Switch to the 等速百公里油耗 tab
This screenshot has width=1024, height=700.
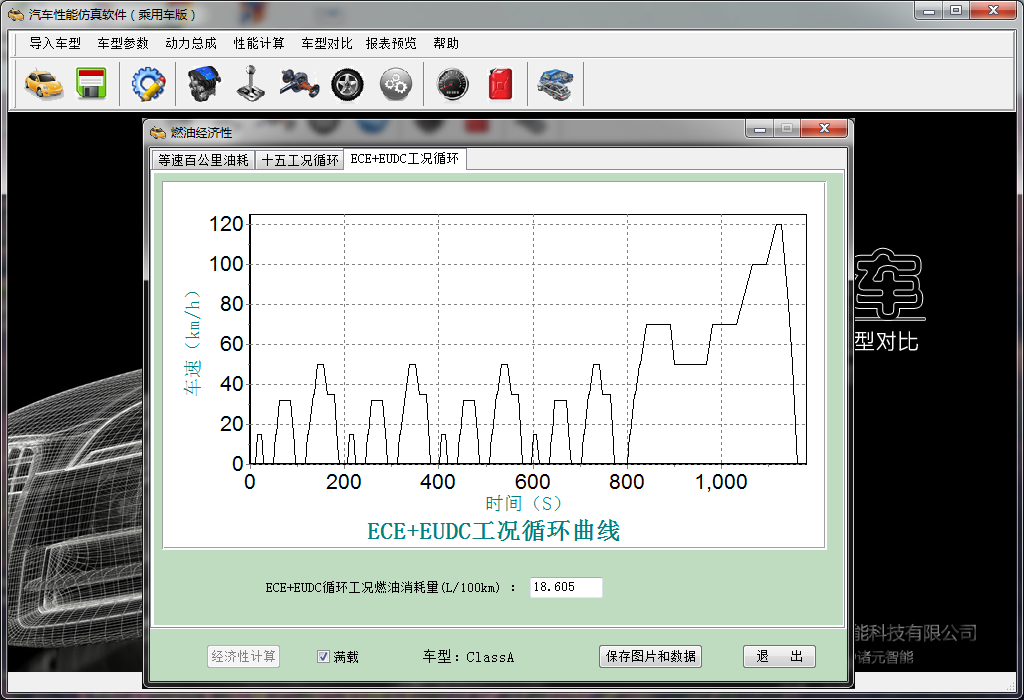point(203,160)
